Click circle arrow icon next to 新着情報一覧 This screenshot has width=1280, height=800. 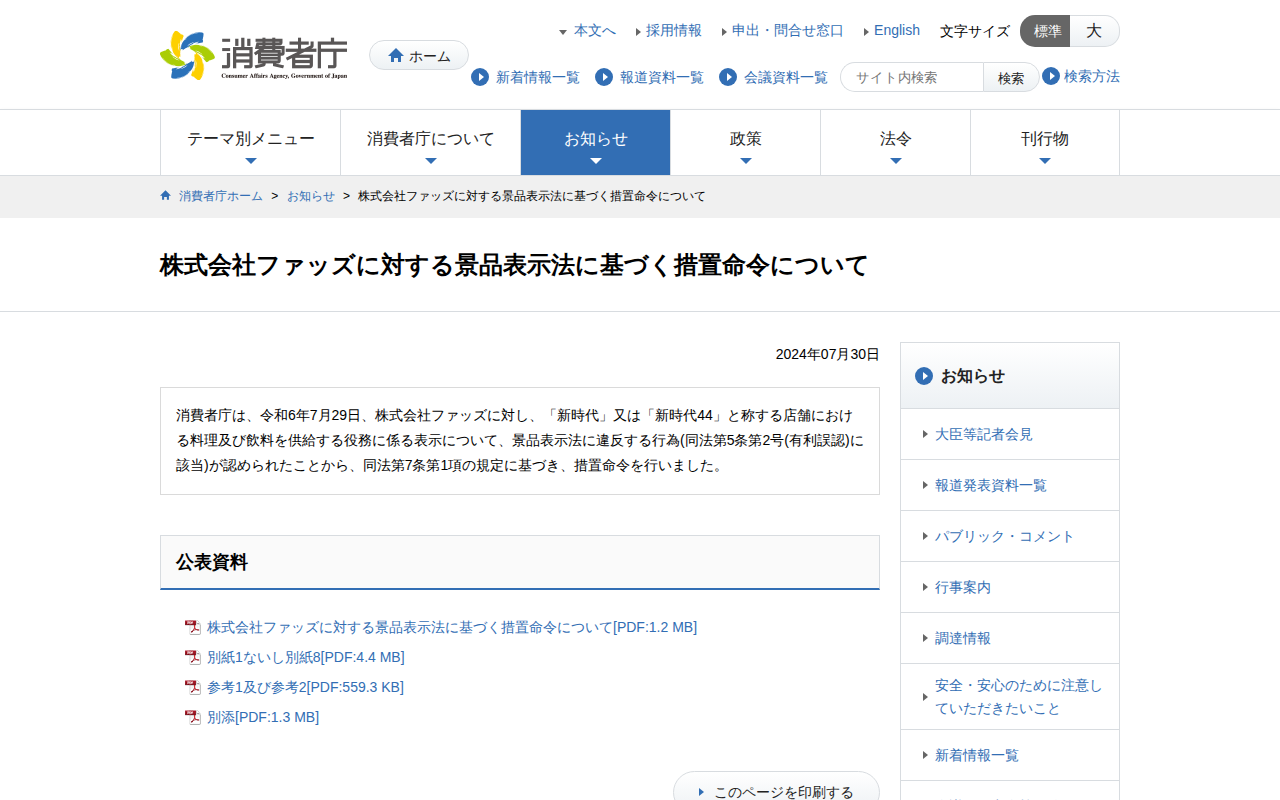480,77
